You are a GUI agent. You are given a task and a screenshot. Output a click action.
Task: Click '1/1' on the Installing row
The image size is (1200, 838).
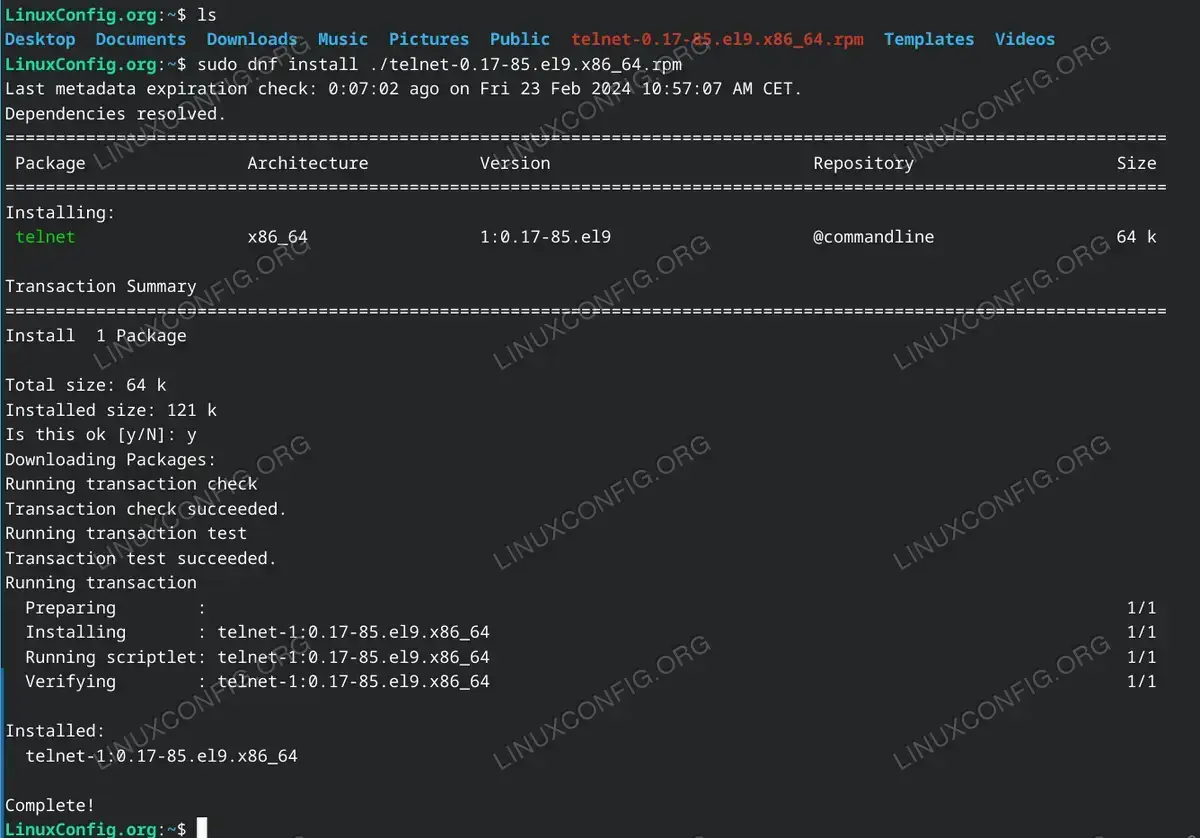coord(1141,632)
